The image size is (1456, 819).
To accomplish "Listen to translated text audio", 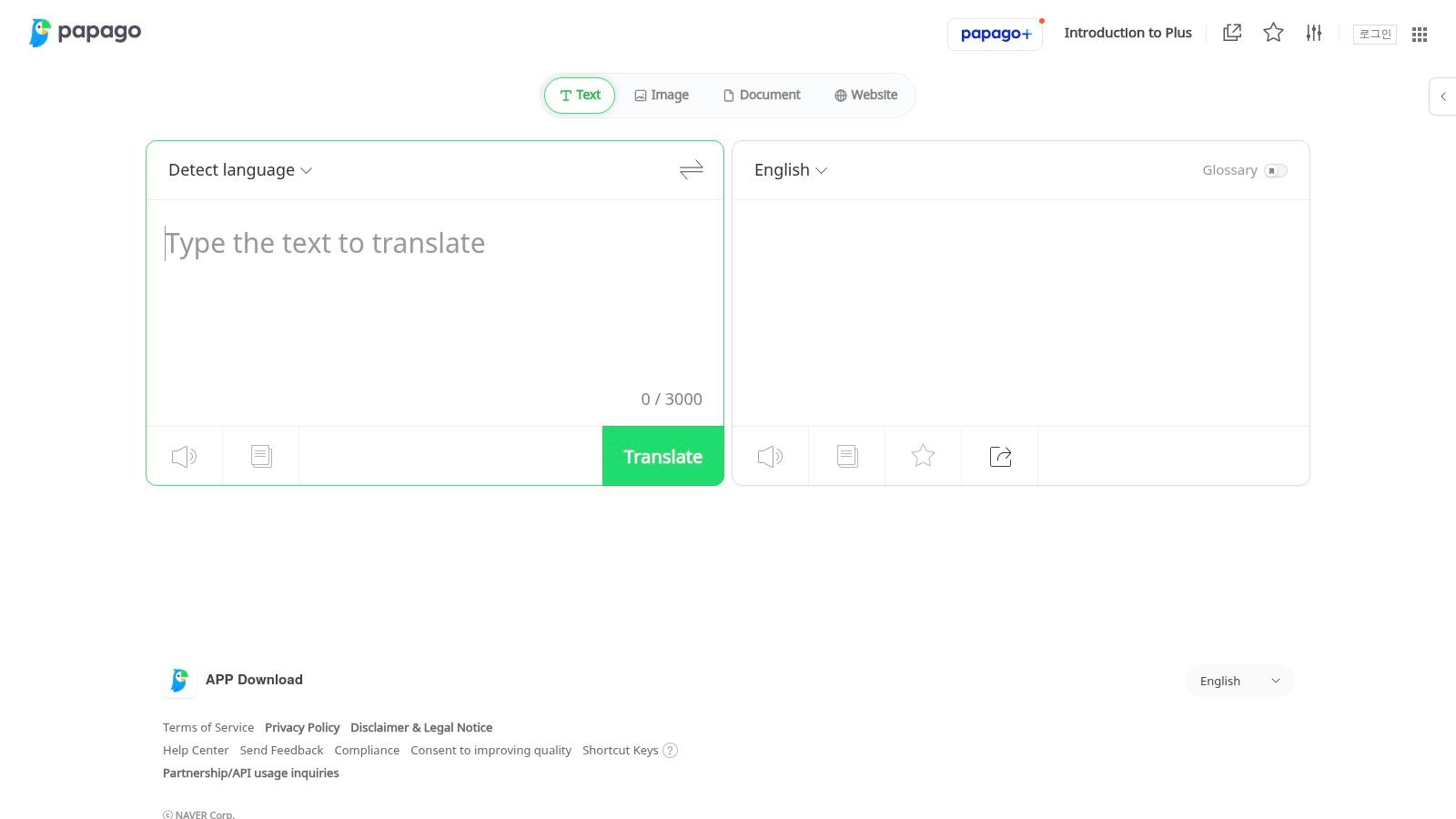I will point(770,456).
